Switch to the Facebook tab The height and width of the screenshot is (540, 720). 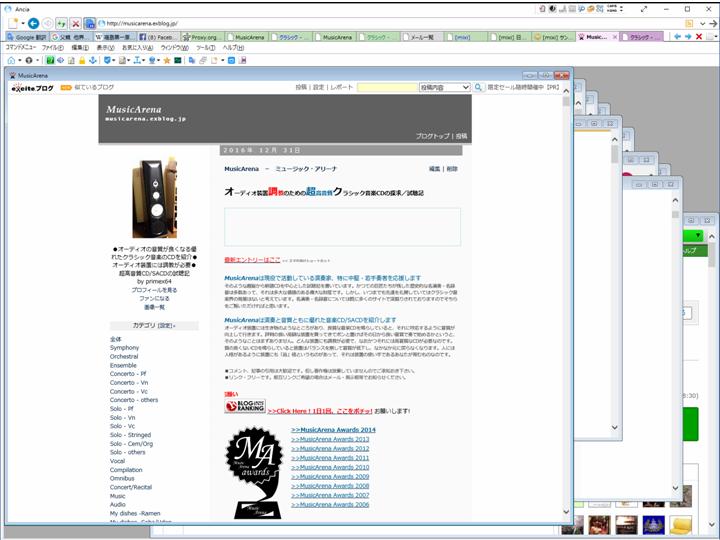(158, 37)
